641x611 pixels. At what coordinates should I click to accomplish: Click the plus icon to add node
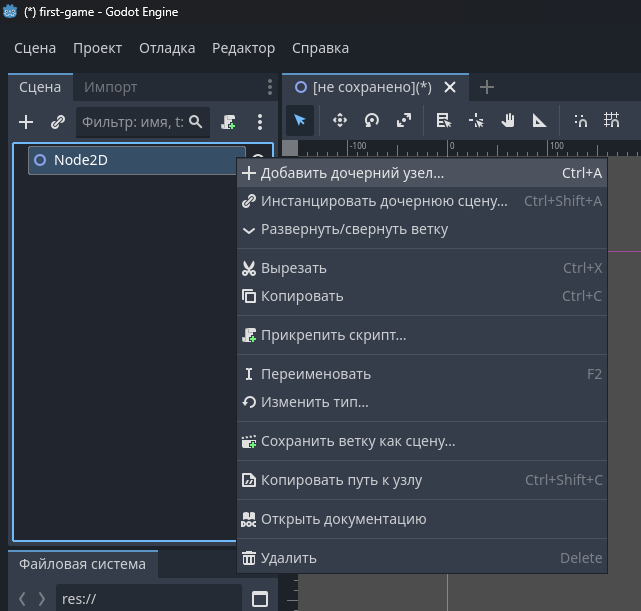[27, 122]
